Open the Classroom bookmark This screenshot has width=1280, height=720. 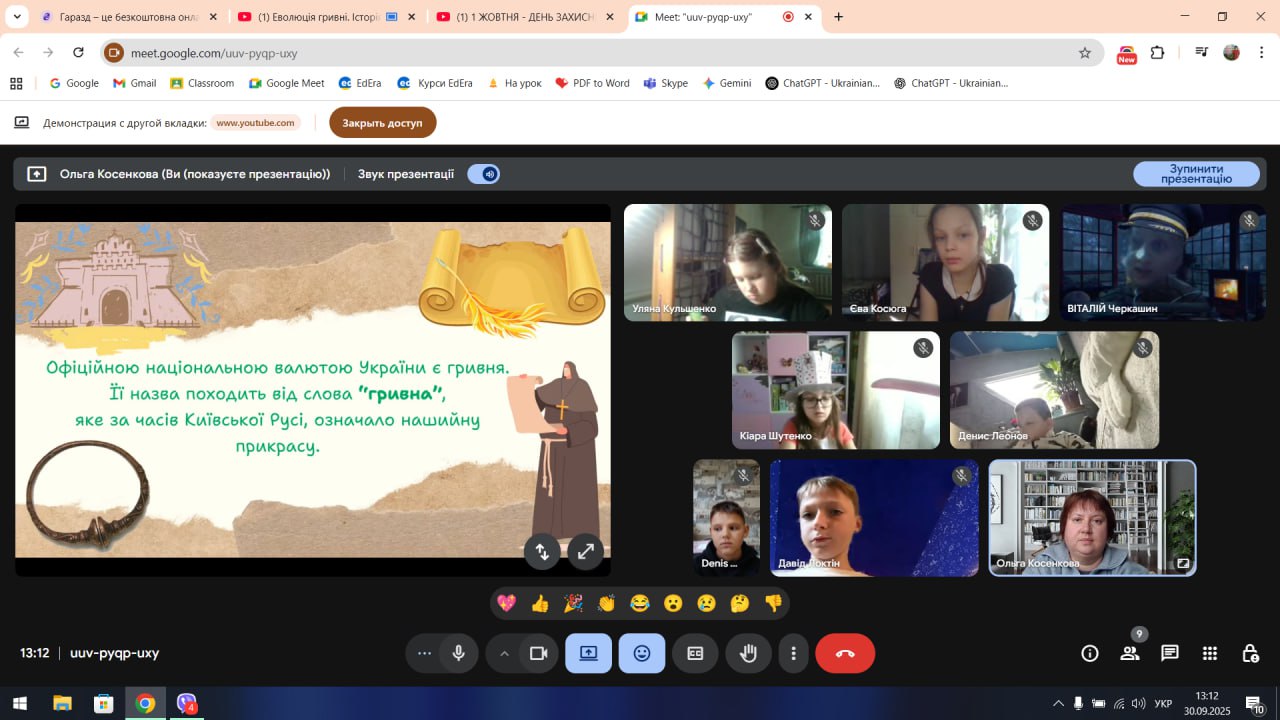(202, 83)
